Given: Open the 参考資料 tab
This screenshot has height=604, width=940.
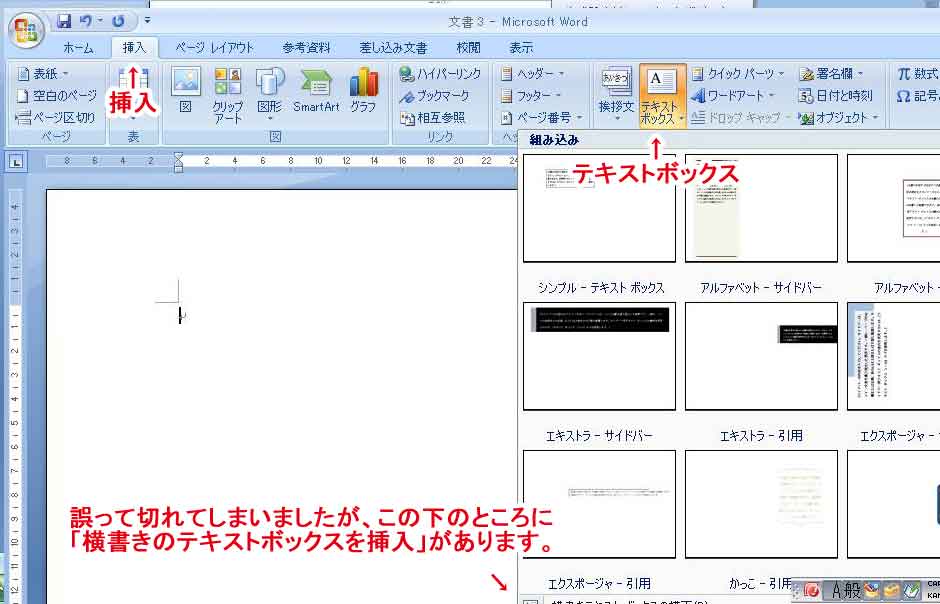Looking at the screenshot, I should pos(306,48).
